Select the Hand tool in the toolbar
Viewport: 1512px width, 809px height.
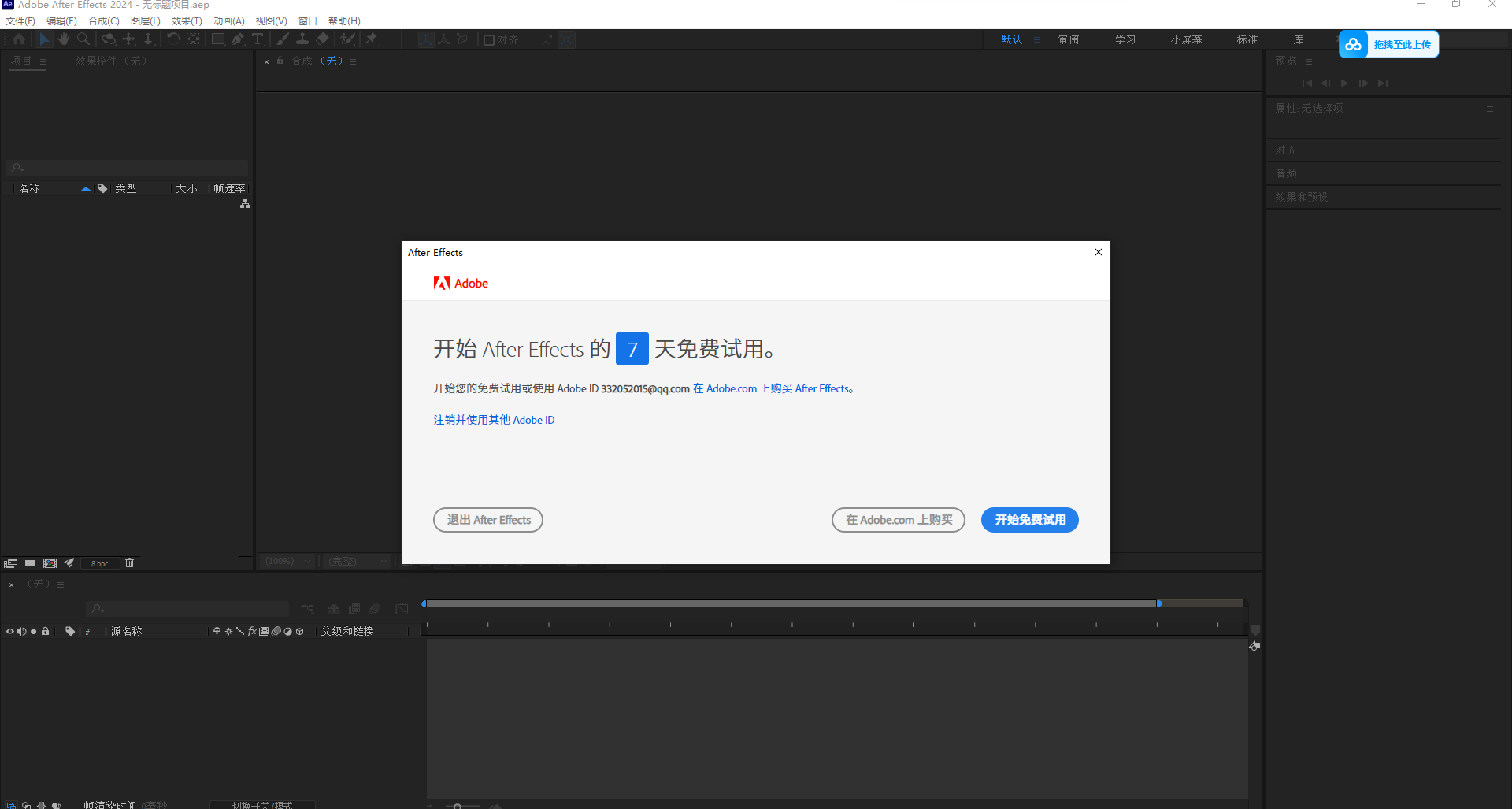coord(63,39)
